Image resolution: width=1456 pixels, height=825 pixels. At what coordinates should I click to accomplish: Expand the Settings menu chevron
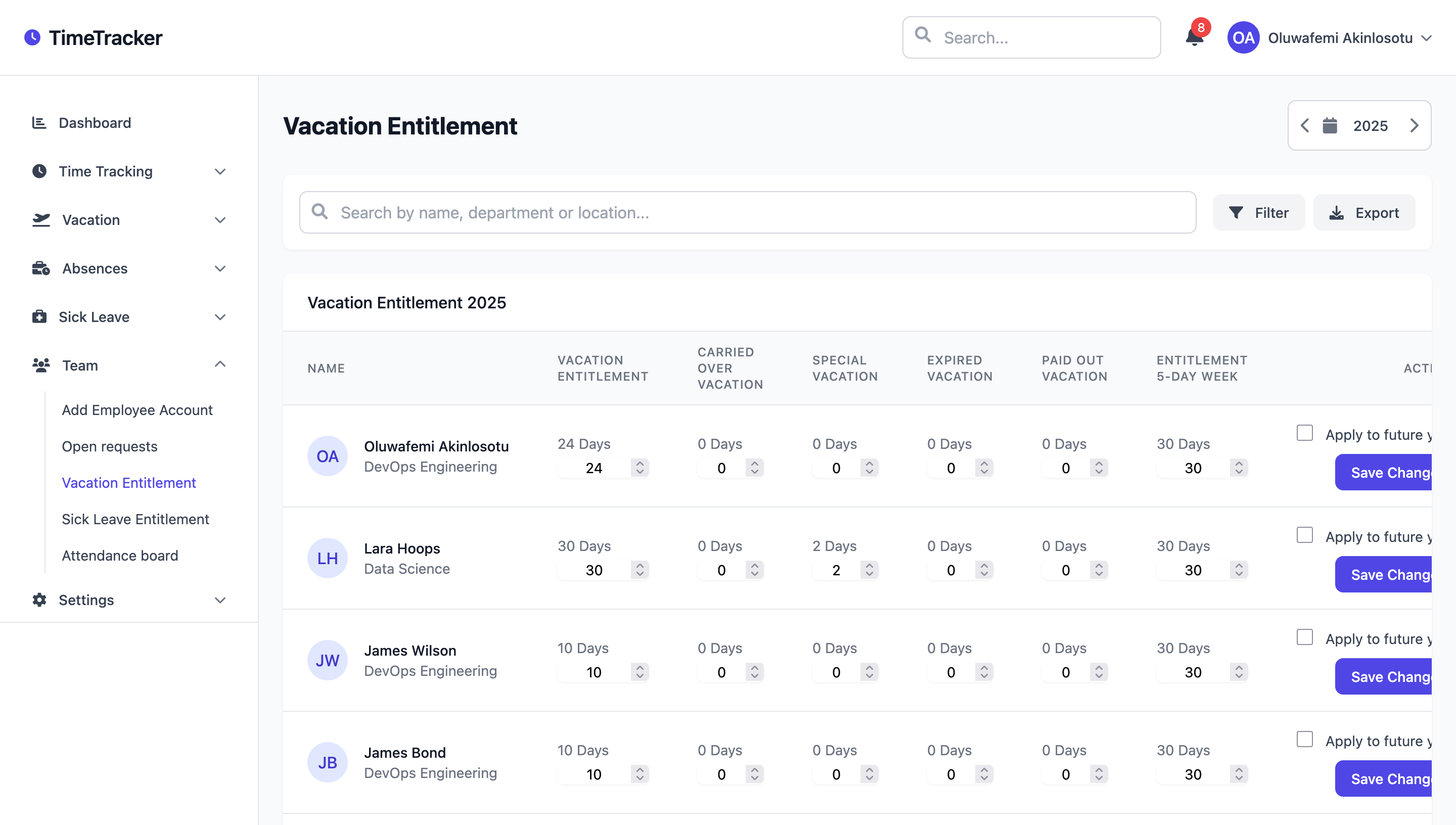(220, 600)
